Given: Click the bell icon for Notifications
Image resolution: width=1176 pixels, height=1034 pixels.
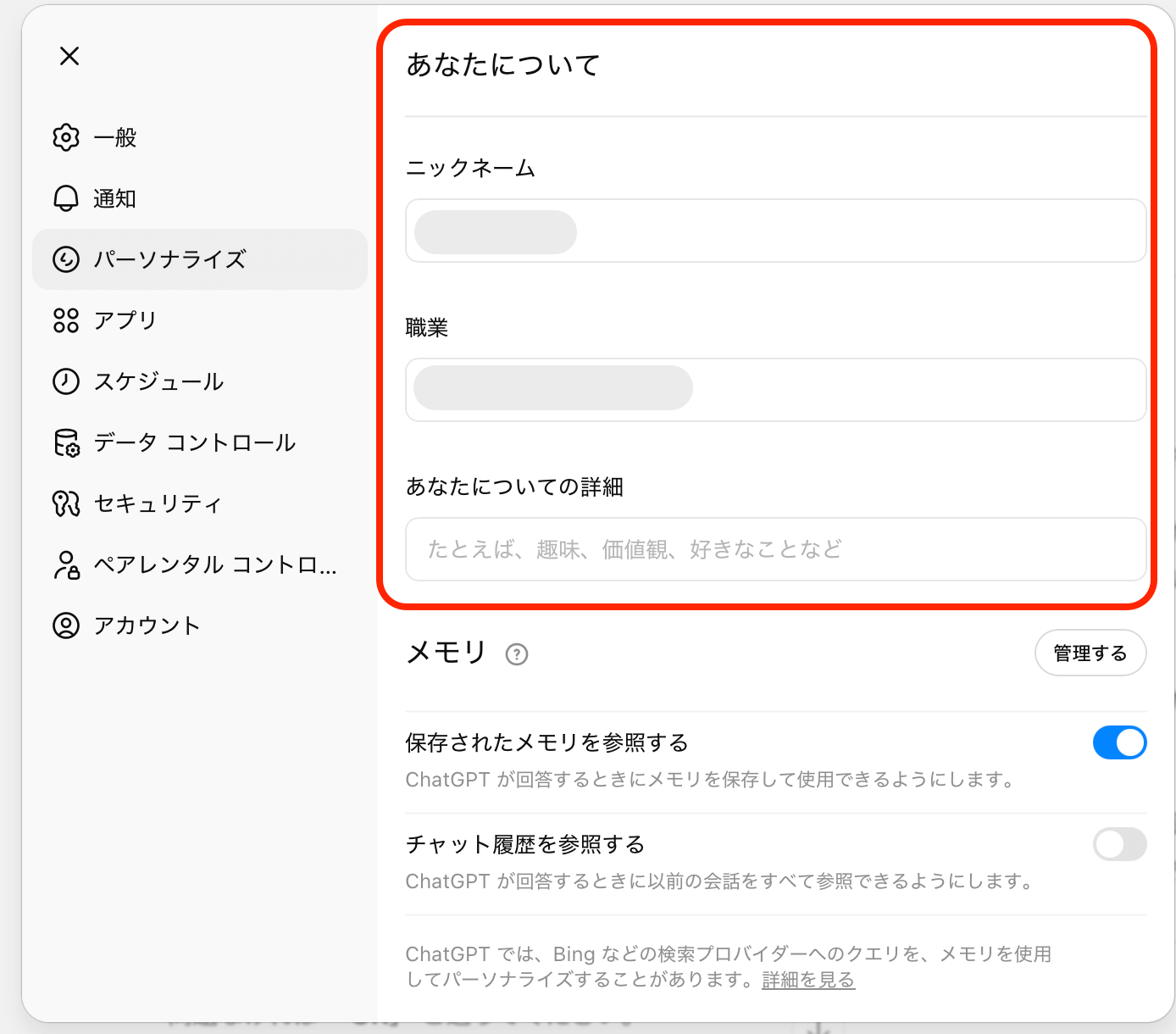Looking at the screenshot, I should [66, 198].
